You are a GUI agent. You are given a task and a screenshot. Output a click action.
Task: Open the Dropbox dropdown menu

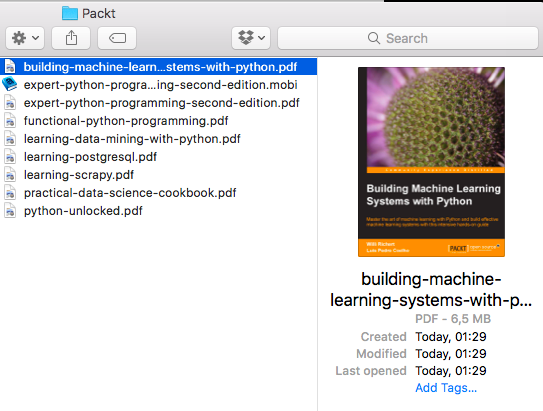[251, 38]
